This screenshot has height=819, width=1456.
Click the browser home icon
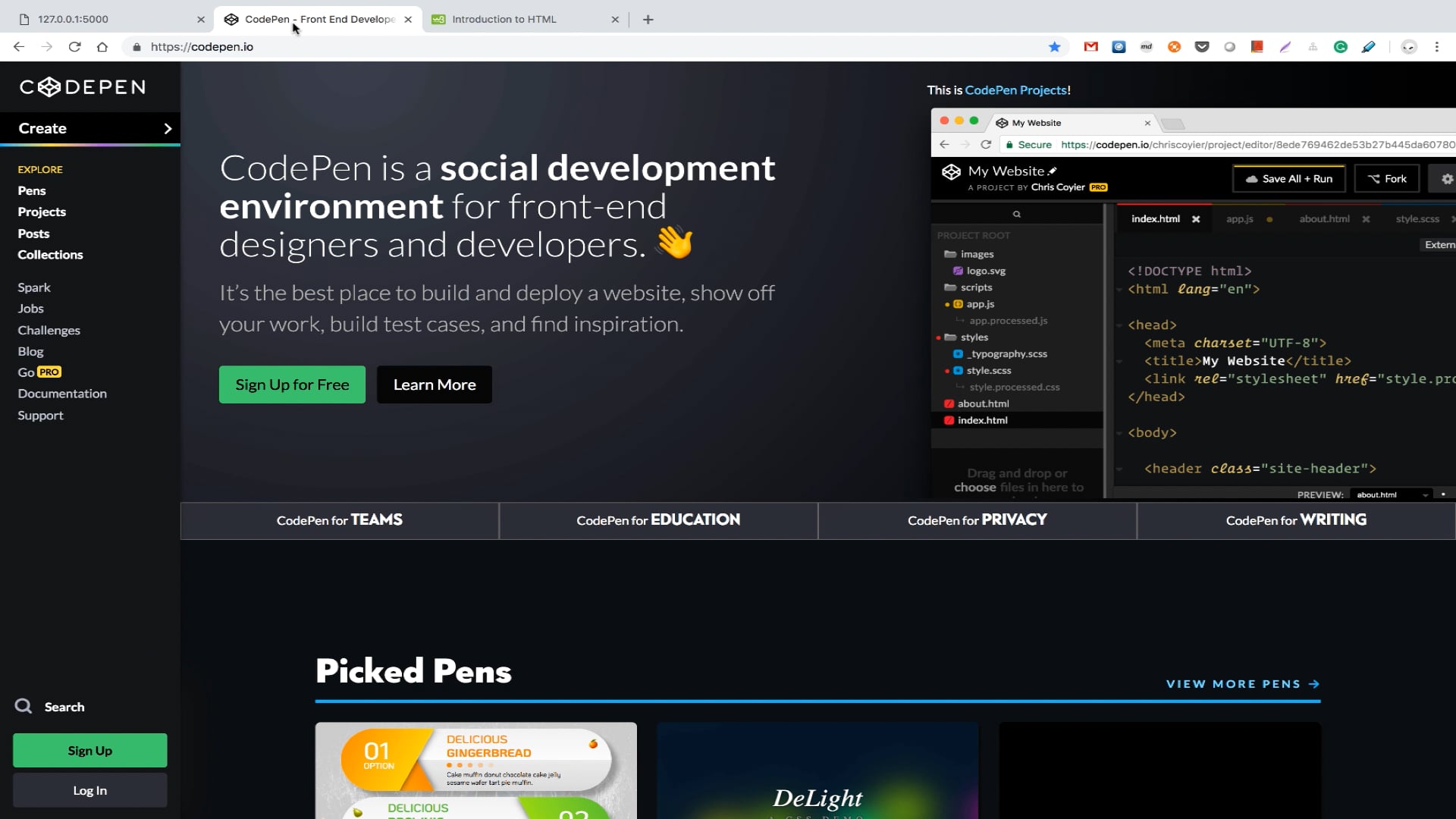click(102, 47)
